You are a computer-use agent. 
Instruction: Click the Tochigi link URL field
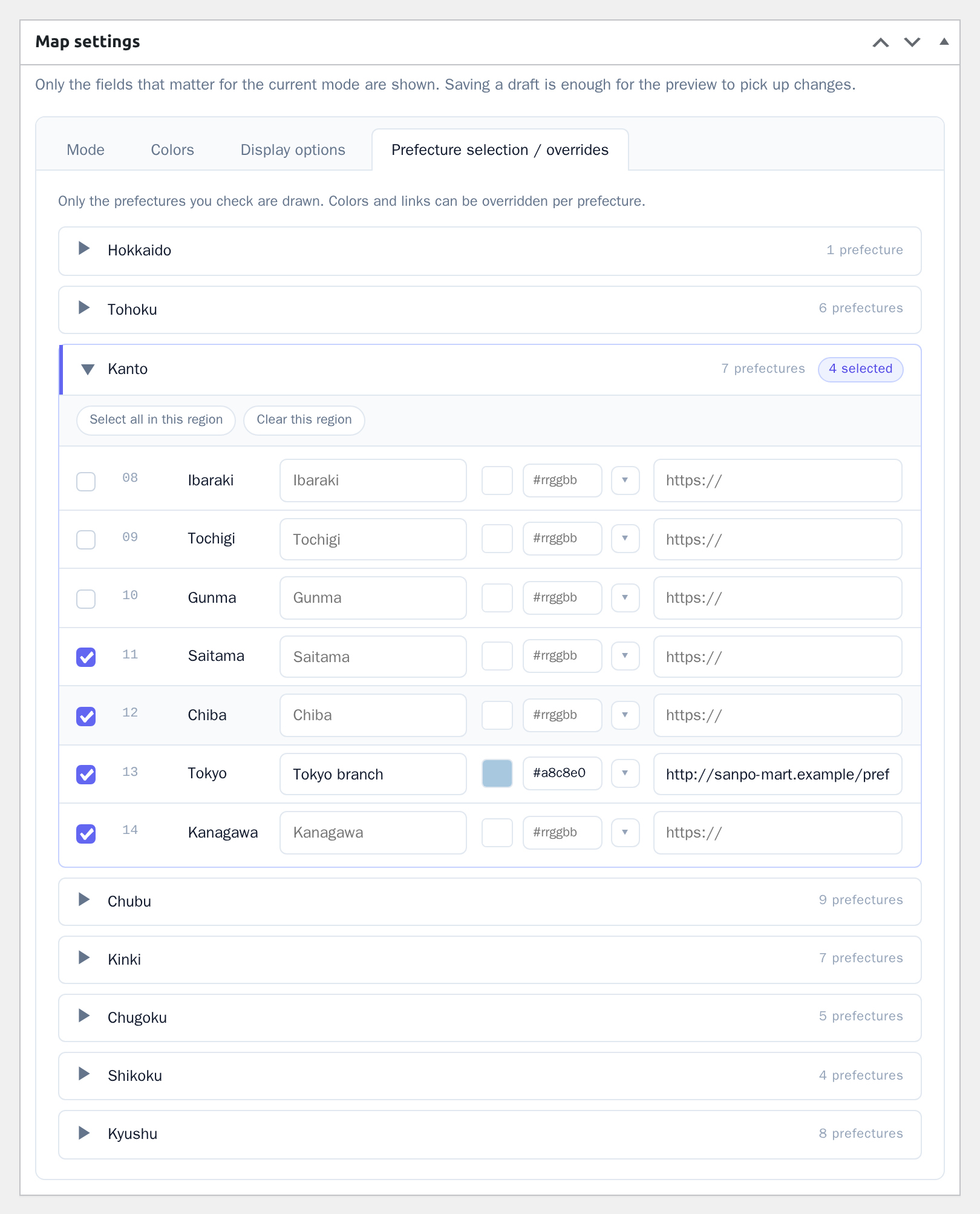click(778, 539)
